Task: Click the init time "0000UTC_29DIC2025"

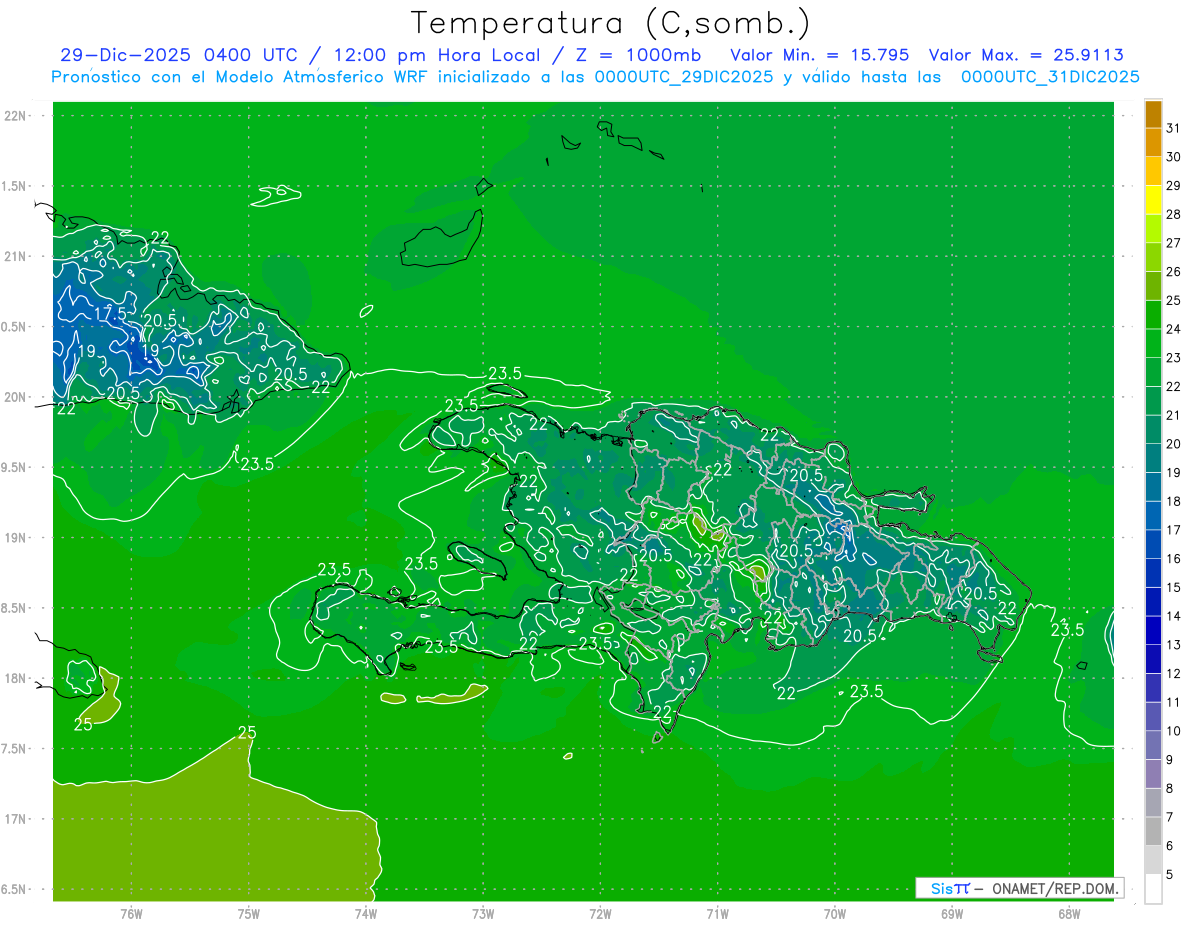Action: [684, 77]
